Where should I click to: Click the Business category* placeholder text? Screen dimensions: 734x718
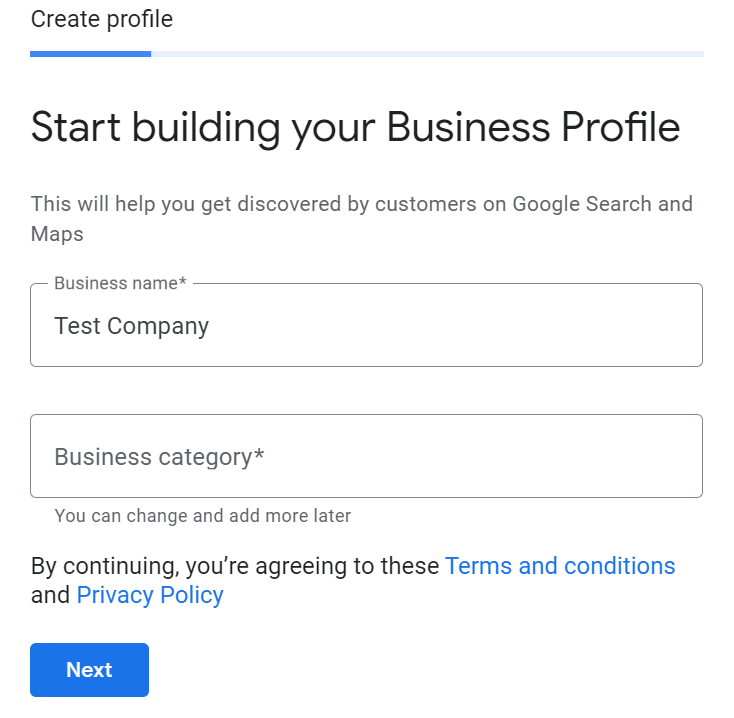159,457
